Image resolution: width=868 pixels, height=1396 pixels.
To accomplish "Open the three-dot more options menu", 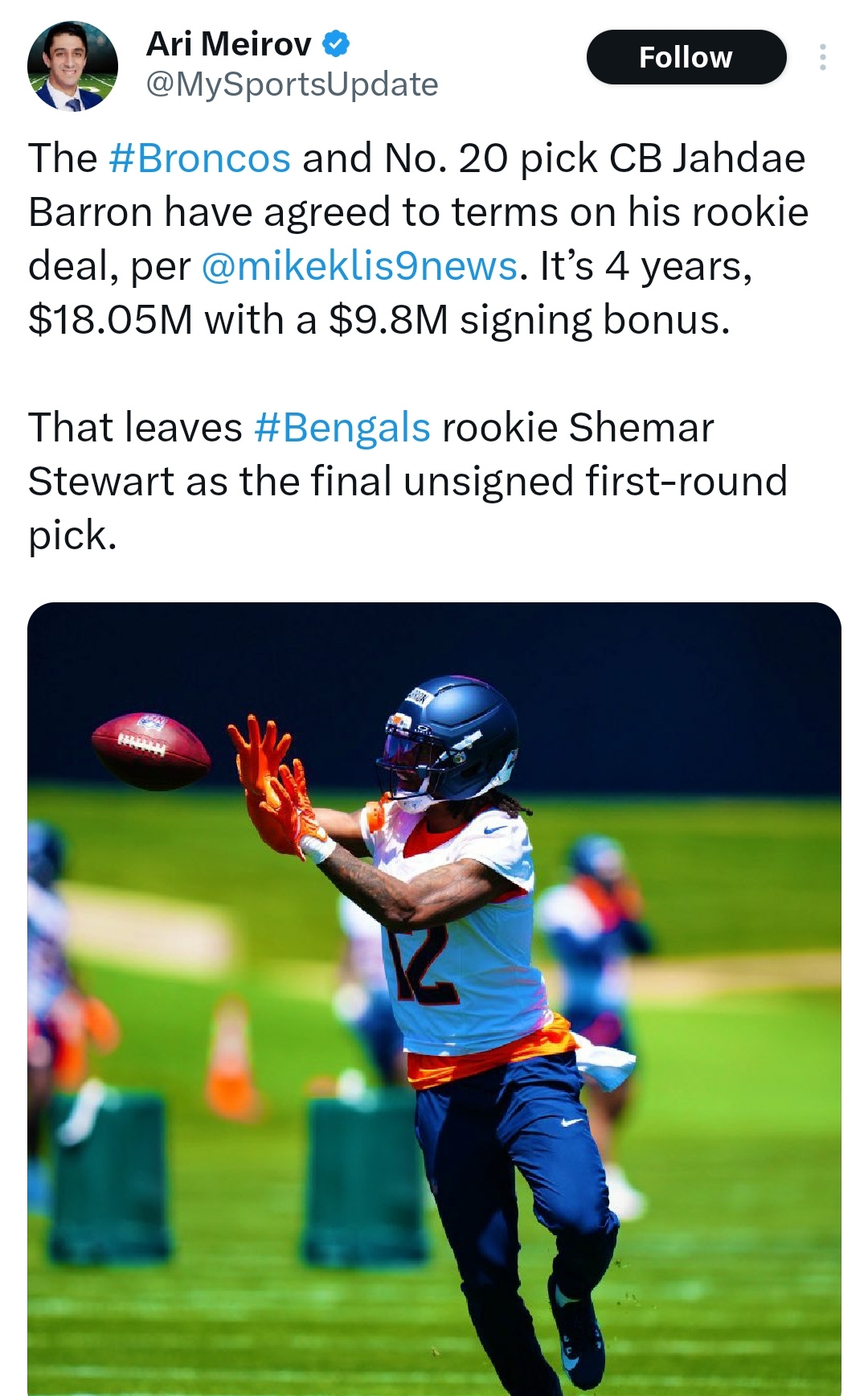I will [x=822, y=57].
